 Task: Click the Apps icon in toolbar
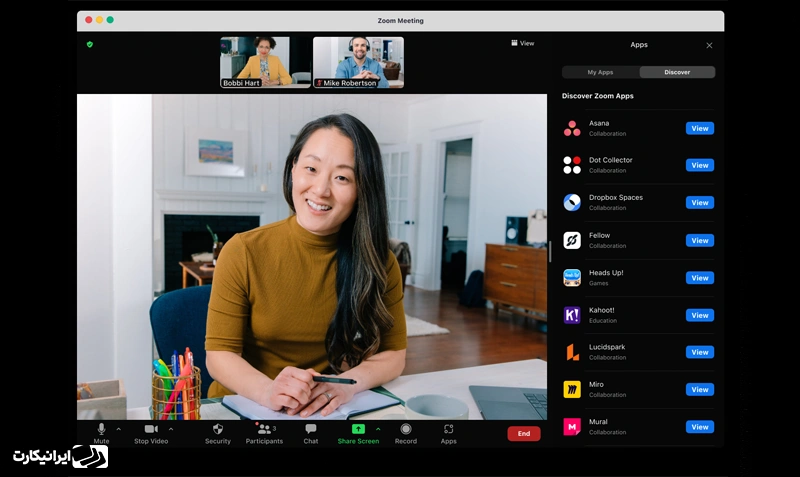pyautogui.click(x=448, y=429)
